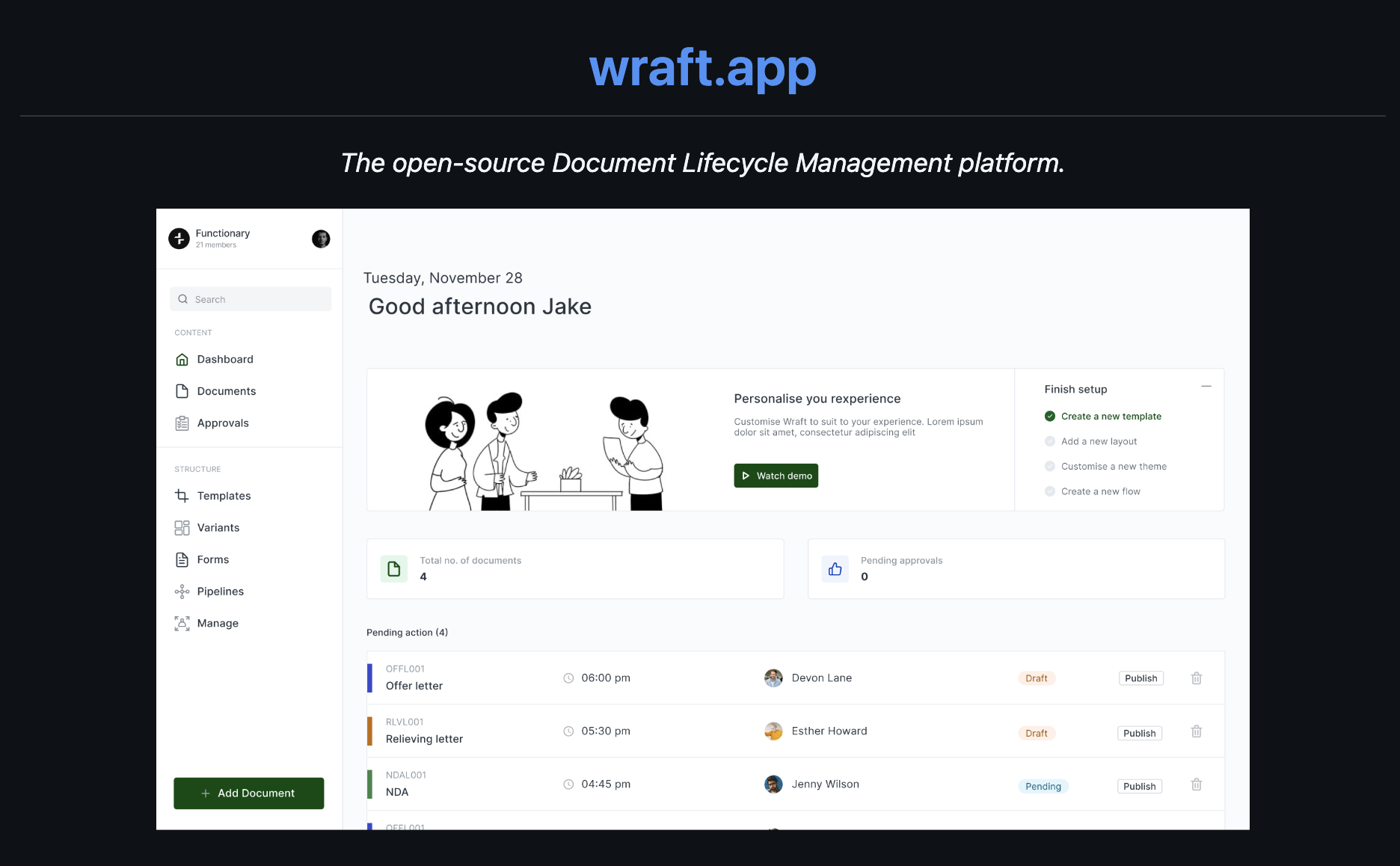The image size is (1400, 866).
Task: Click the Approvals checklist icon
Action: (x=182, y=423)
